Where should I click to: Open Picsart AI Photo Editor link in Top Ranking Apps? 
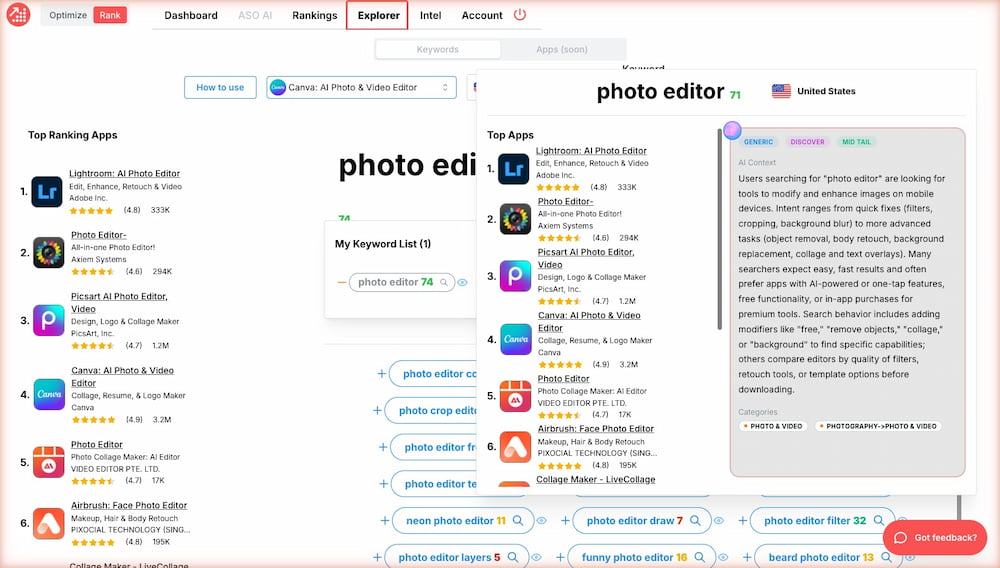click(x=119, y=302)
